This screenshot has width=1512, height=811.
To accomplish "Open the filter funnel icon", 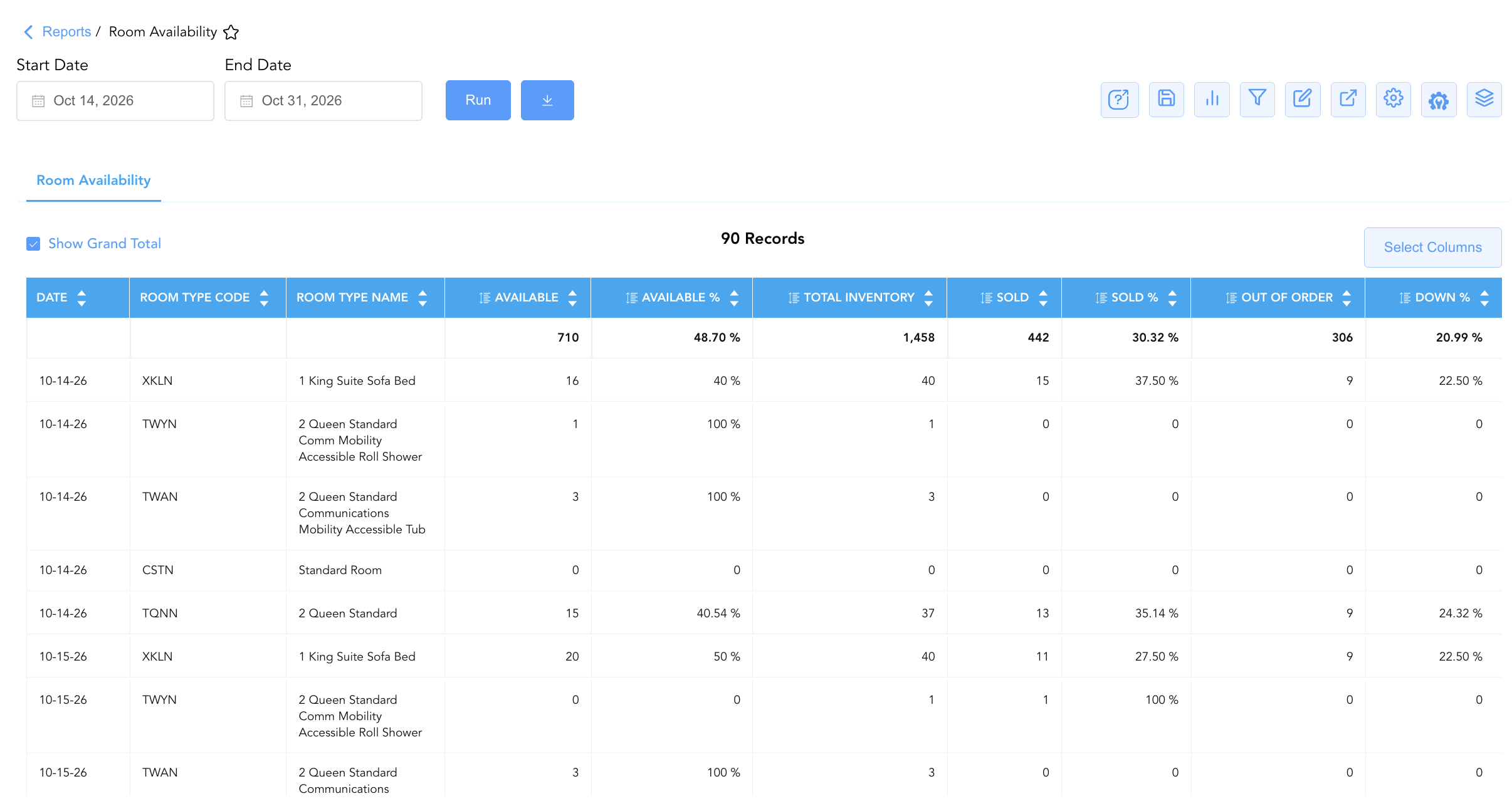I will 1257,100.
